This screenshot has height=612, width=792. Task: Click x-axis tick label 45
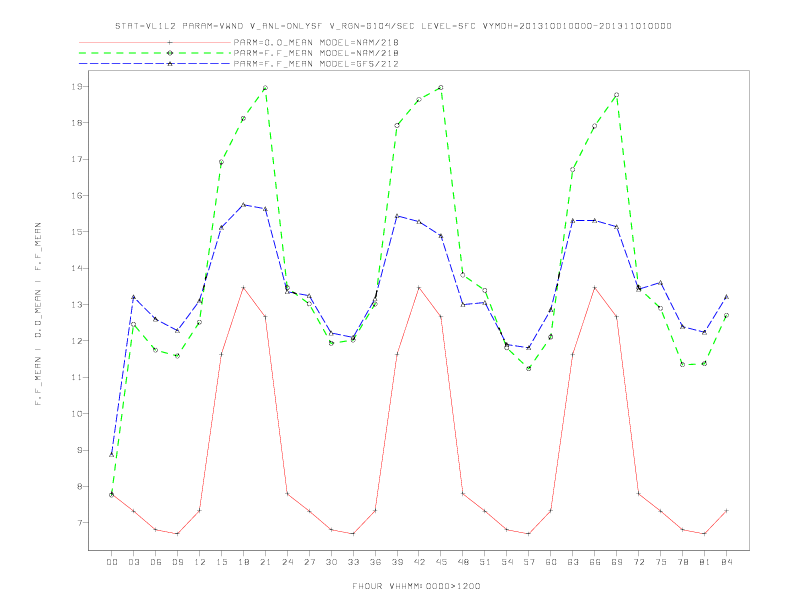point(441,562)
